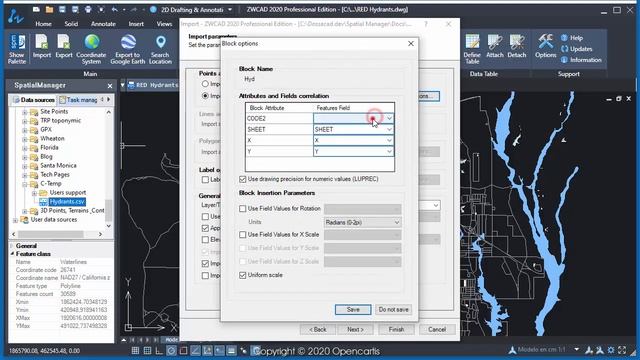Expand the Santa Monica tree folder
This screenshot has height=360, width=640.
pos(24,166)
